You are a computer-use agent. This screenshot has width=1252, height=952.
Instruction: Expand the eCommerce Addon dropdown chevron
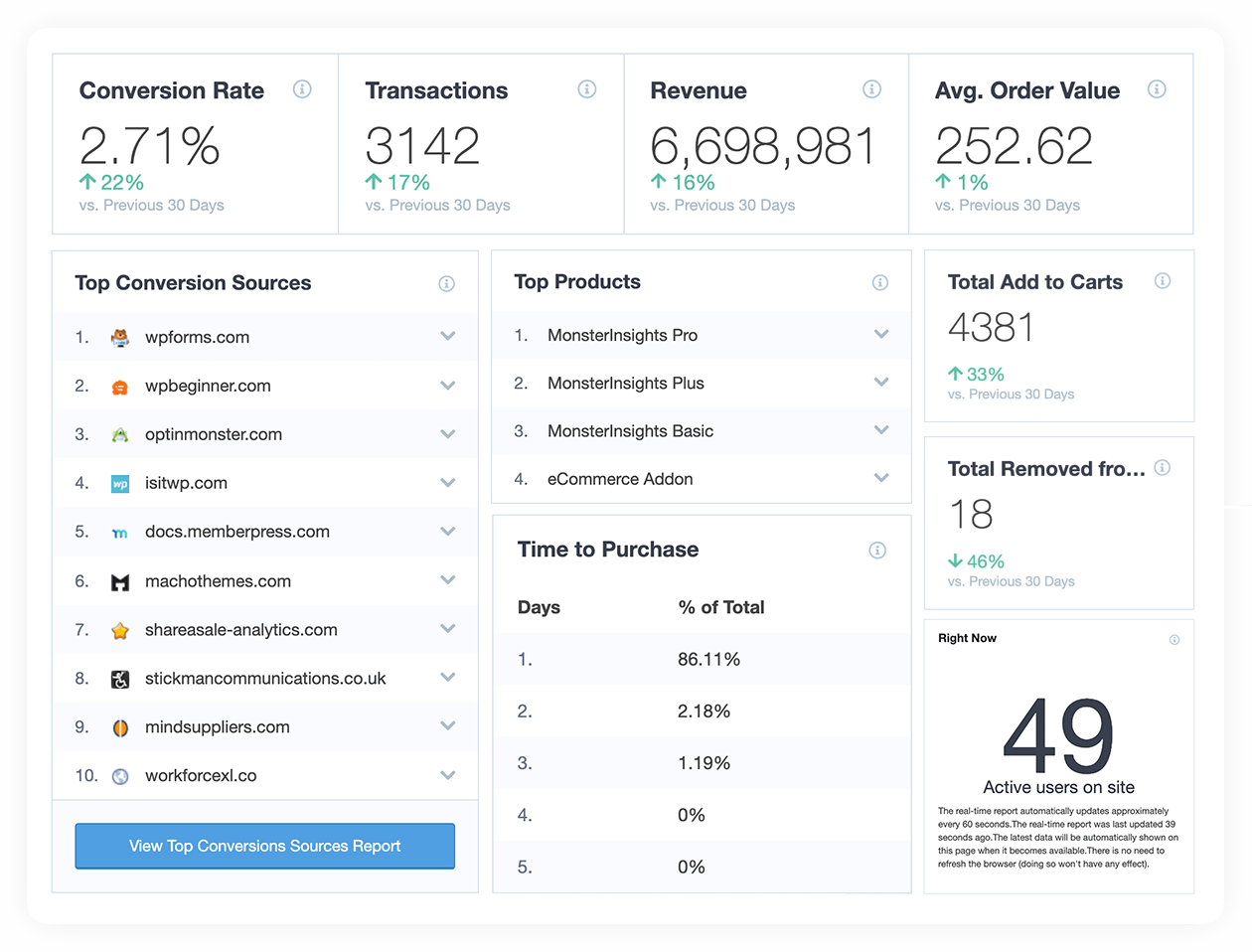pyautogui.click(x=881, y=478)
